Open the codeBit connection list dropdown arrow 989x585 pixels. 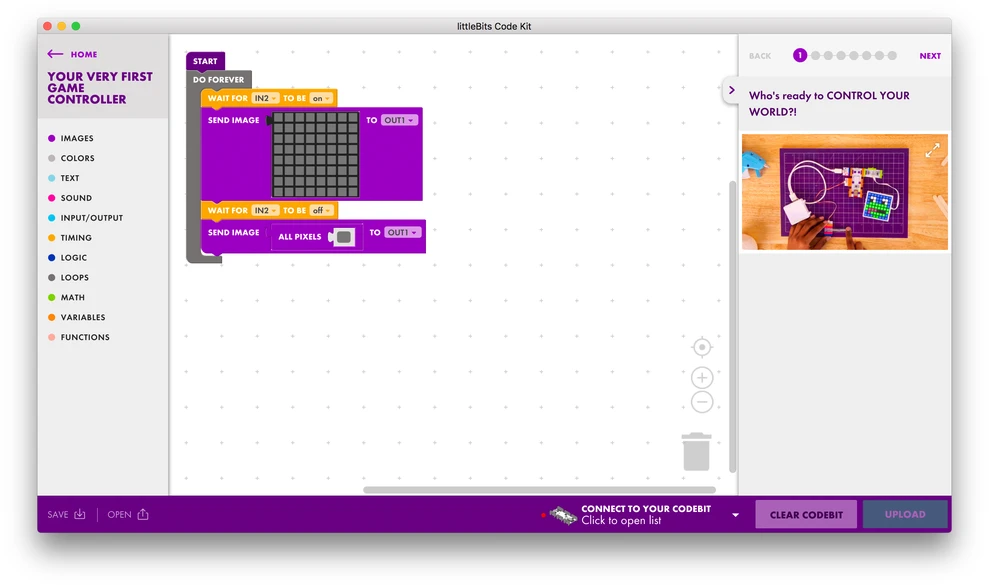click(735, 515)
